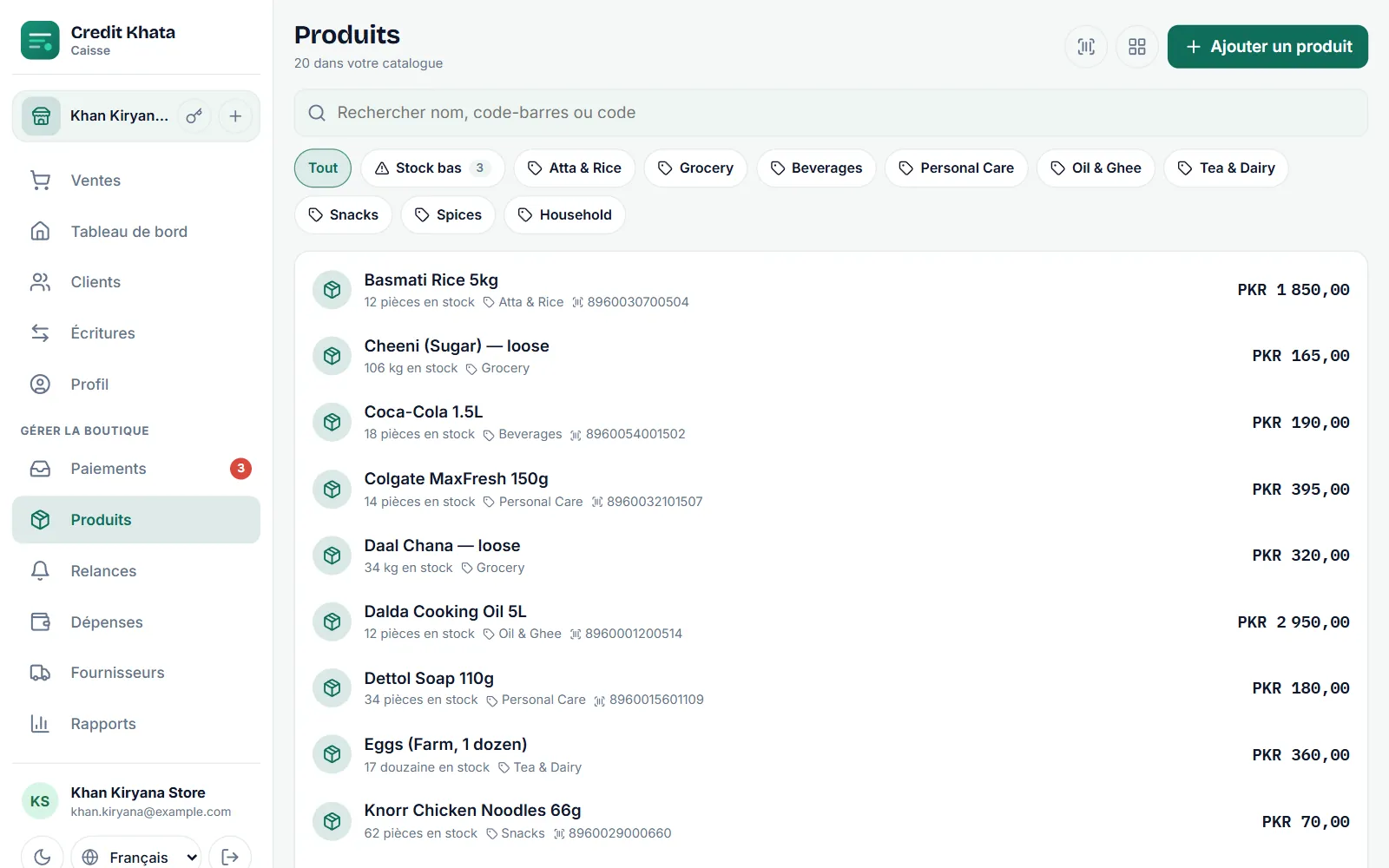The height and width of the screenshot is (868, 1389).
Task: Open Basmati Rice 5kg product icon
Action: [x=332, y=290]
